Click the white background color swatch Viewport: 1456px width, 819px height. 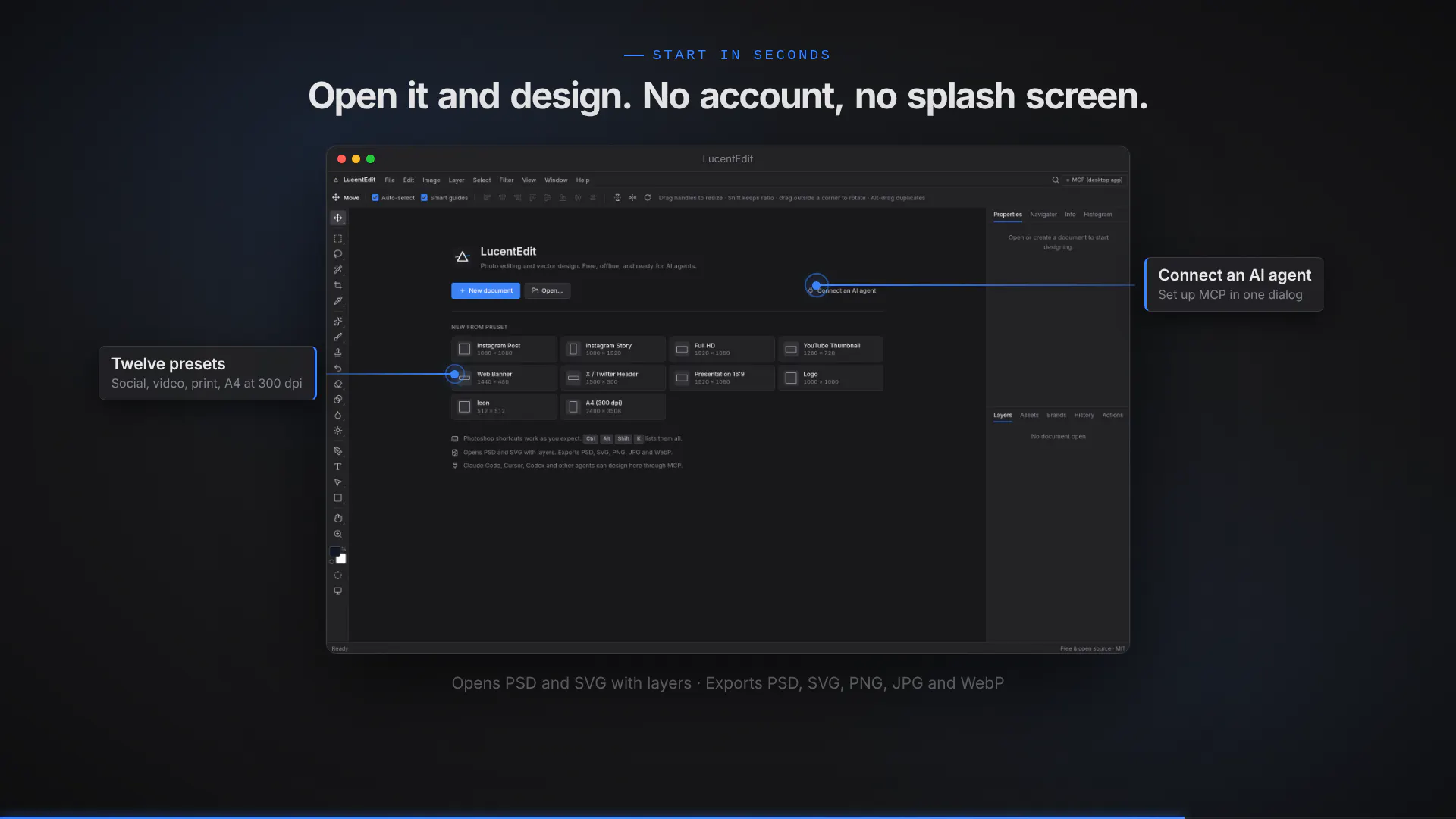[341, 559]
